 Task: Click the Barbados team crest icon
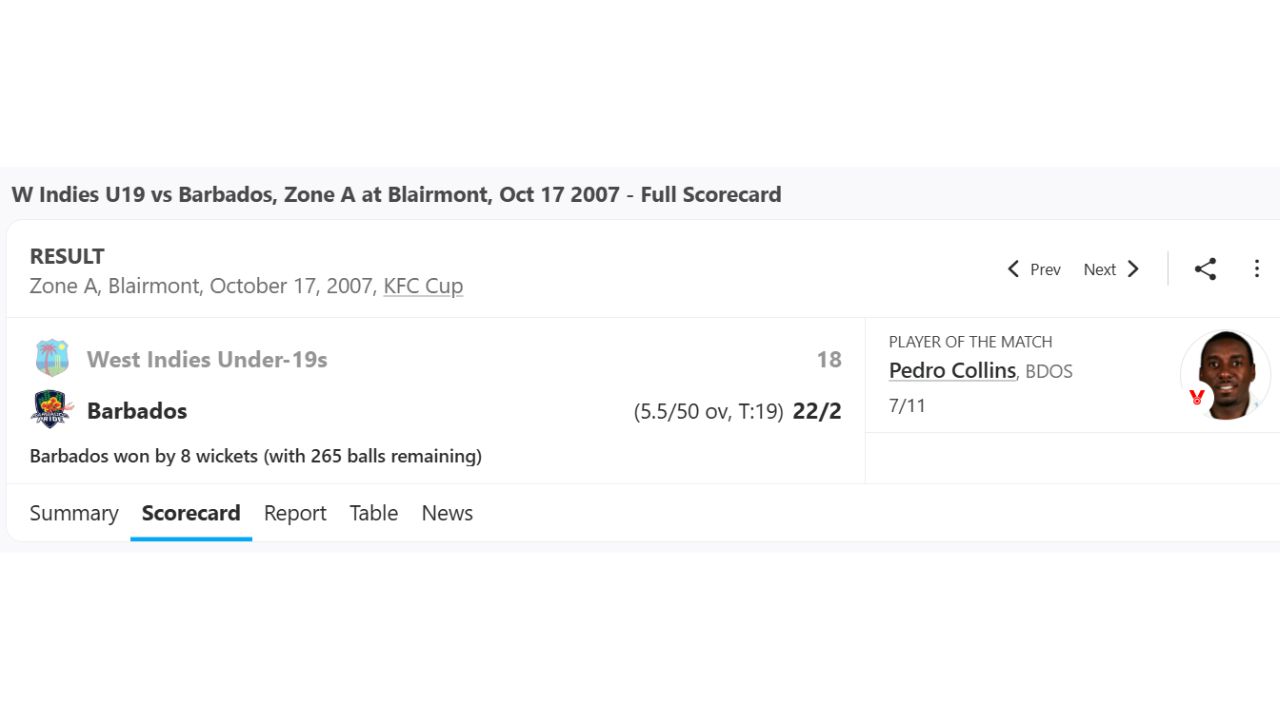tap(52, 410)
